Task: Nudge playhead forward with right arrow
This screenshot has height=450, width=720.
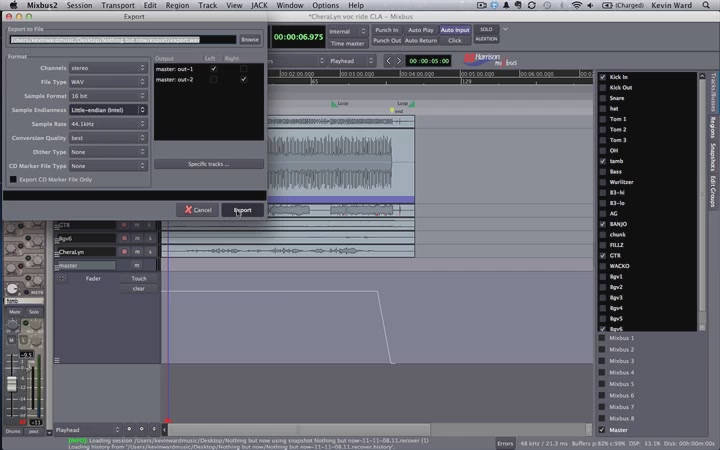Action: pos(399,61)
